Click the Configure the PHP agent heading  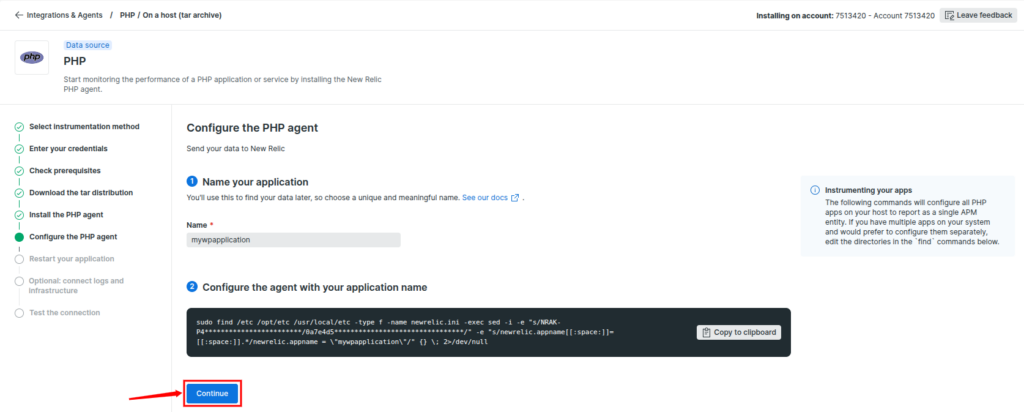[x=252, y=128]
